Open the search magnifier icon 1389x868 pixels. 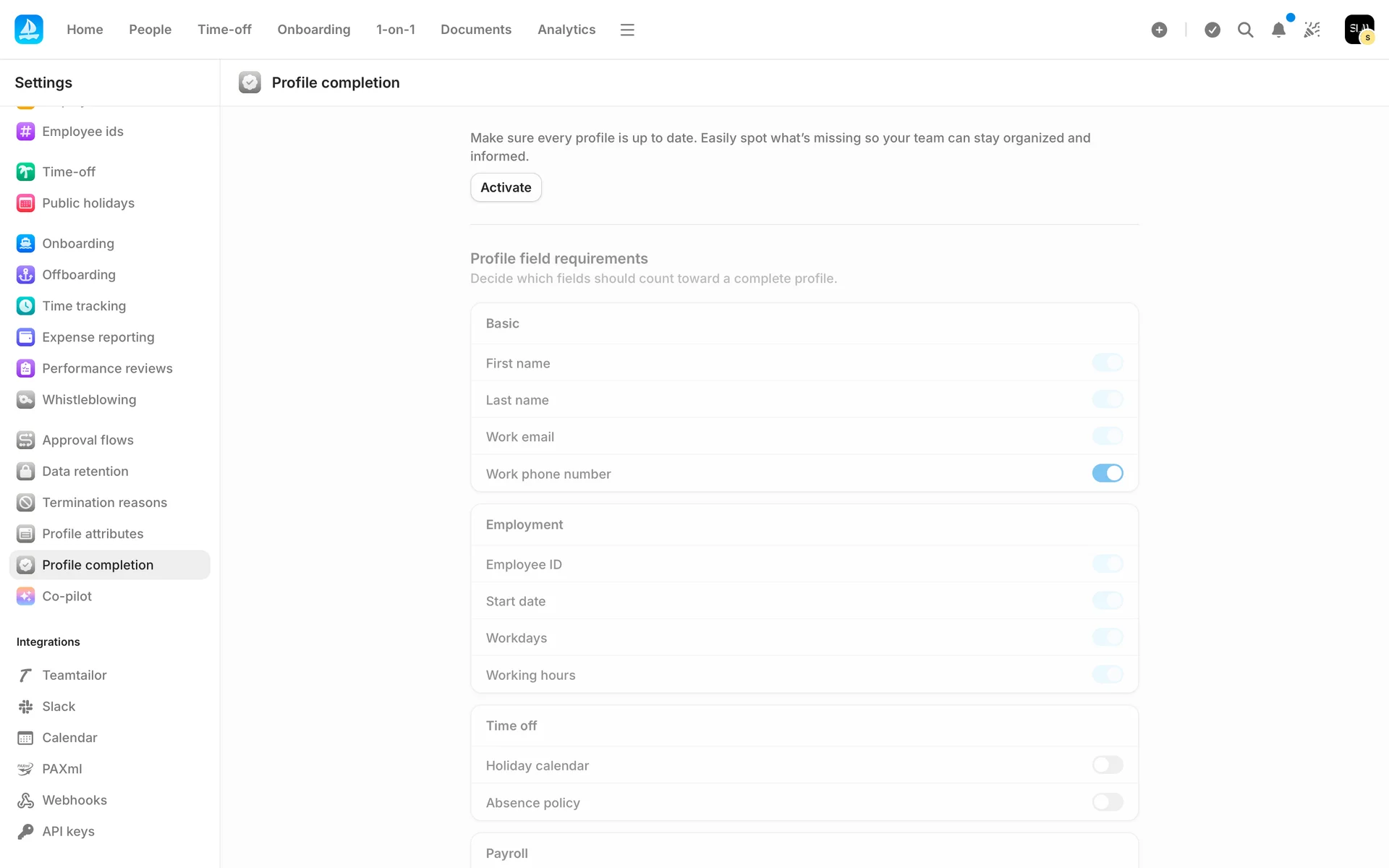click(x=1245, y=30)
